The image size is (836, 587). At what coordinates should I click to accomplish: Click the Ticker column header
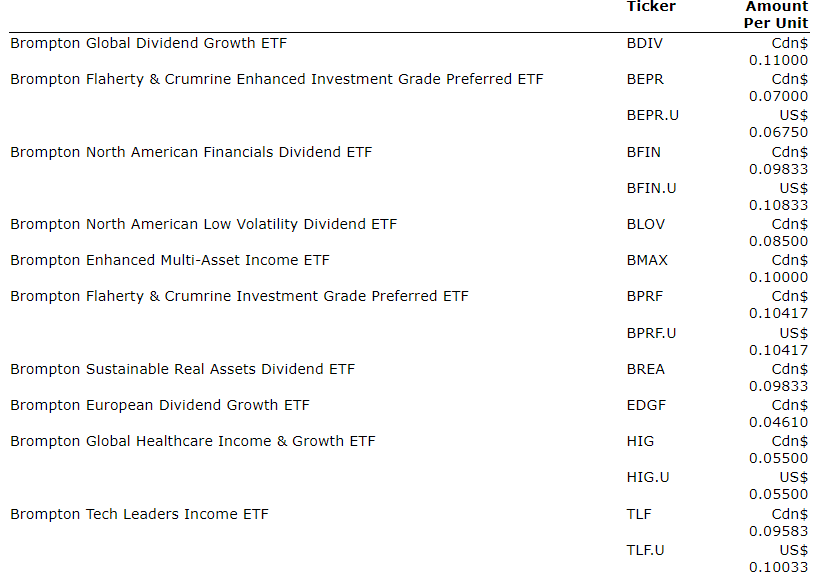651,7
